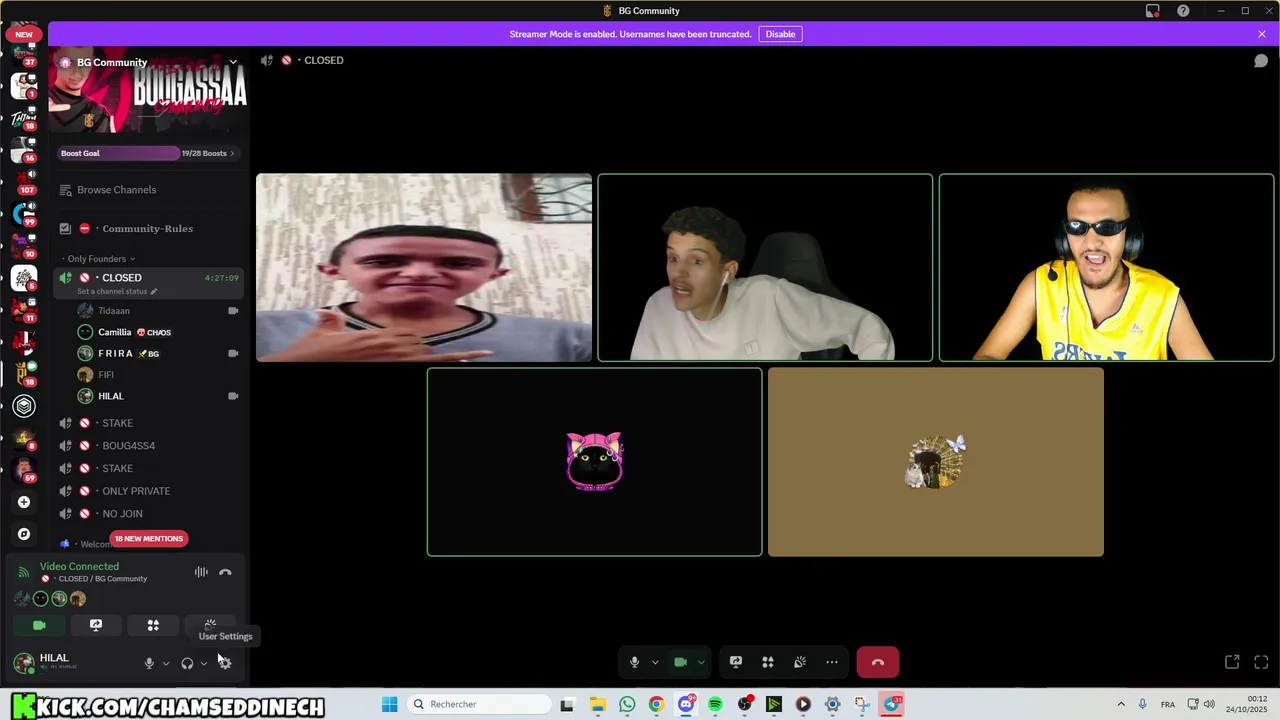
Task: Open Google Chrome from the taskbar
Action: pyautogui.click(x=656, y=704)
